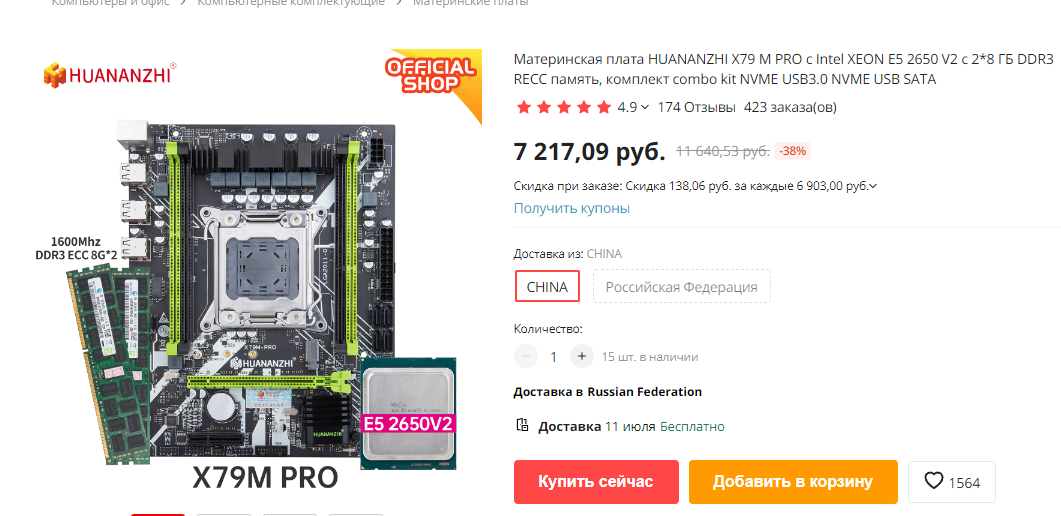Expand the order discount details chevron
The height and width of the screenshot is (516, 1061).
tap(873, 186)
